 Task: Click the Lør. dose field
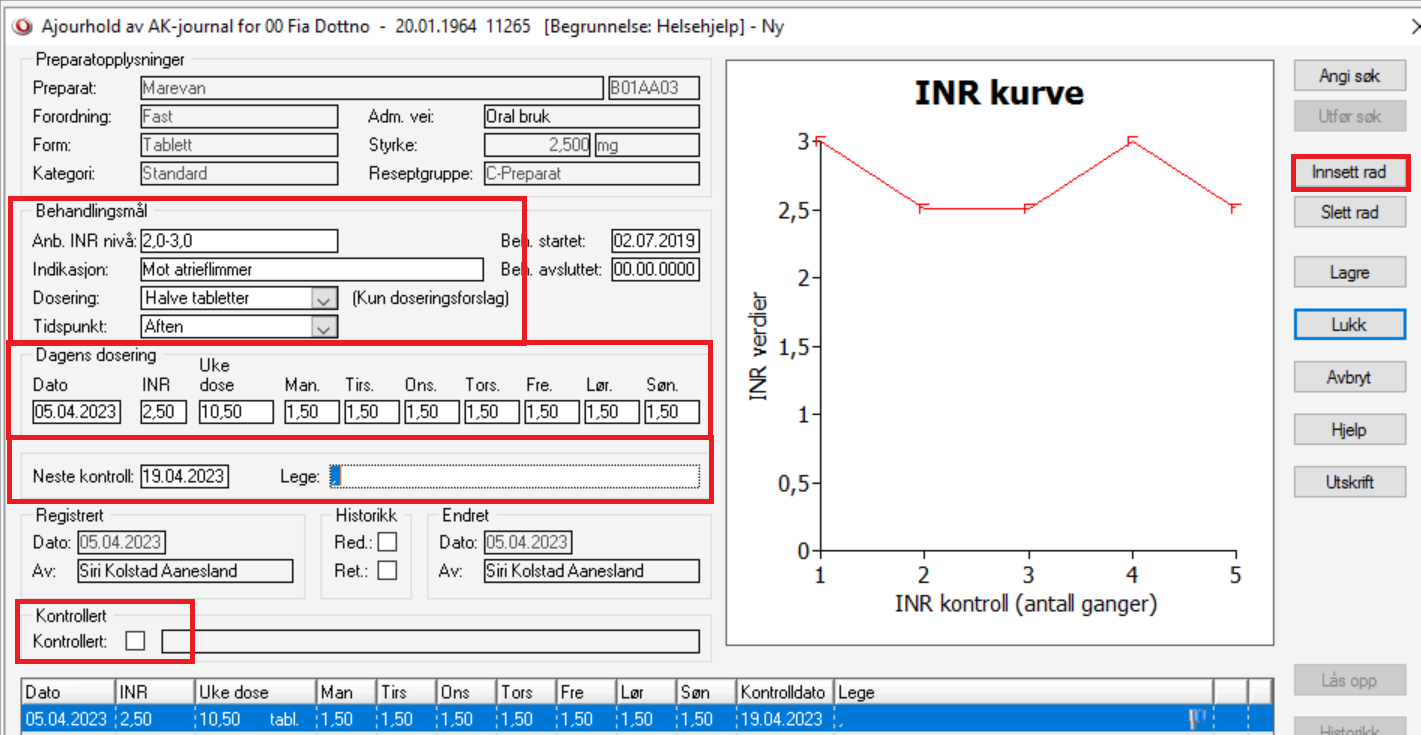(x=611, y=412)
